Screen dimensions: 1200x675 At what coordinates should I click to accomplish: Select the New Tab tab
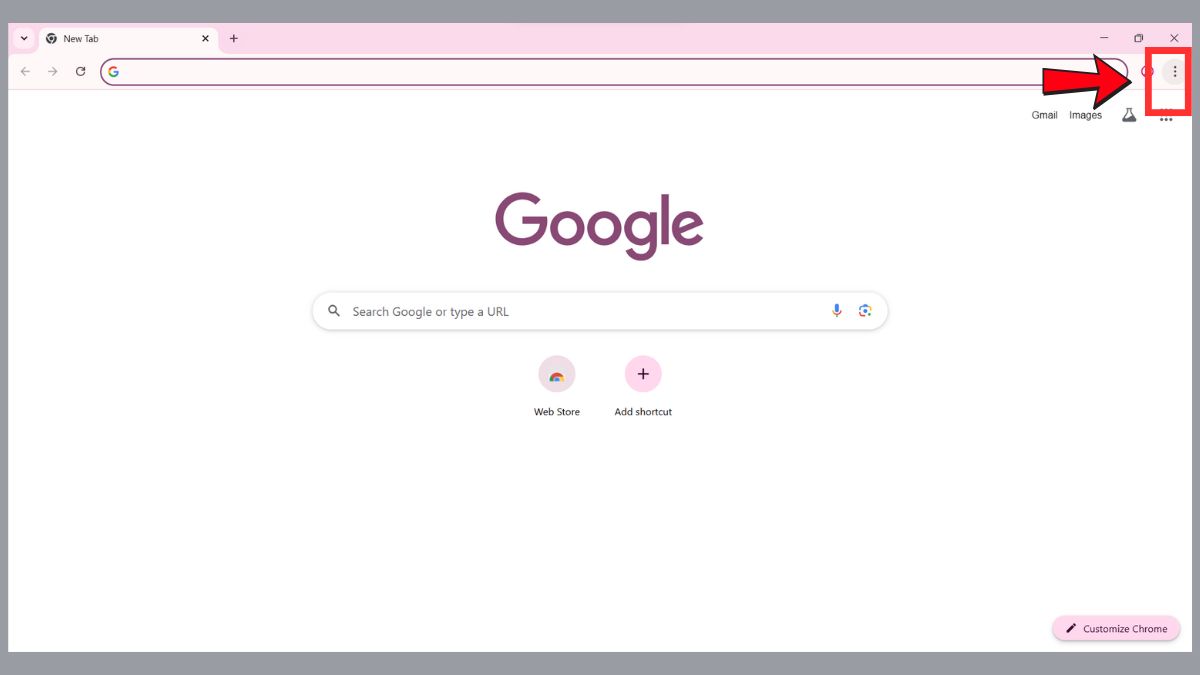pyautogui.click(x=128, y=39)
